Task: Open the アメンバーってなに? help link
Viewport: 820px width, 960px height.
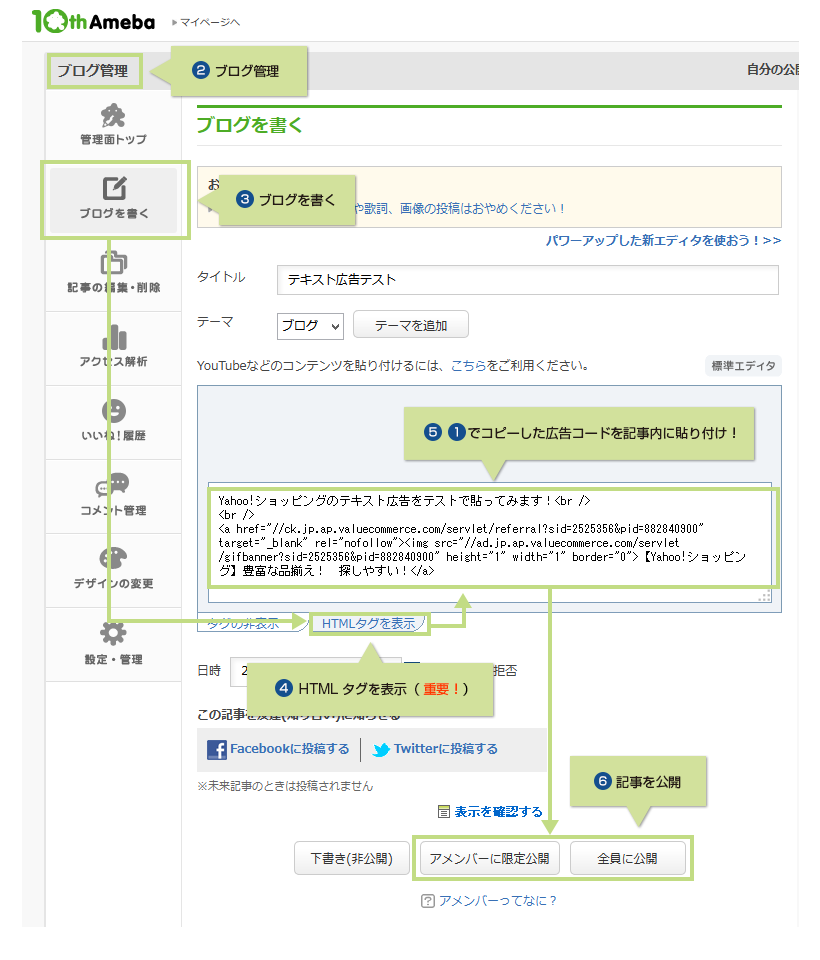Action: (x=497, y=901)
